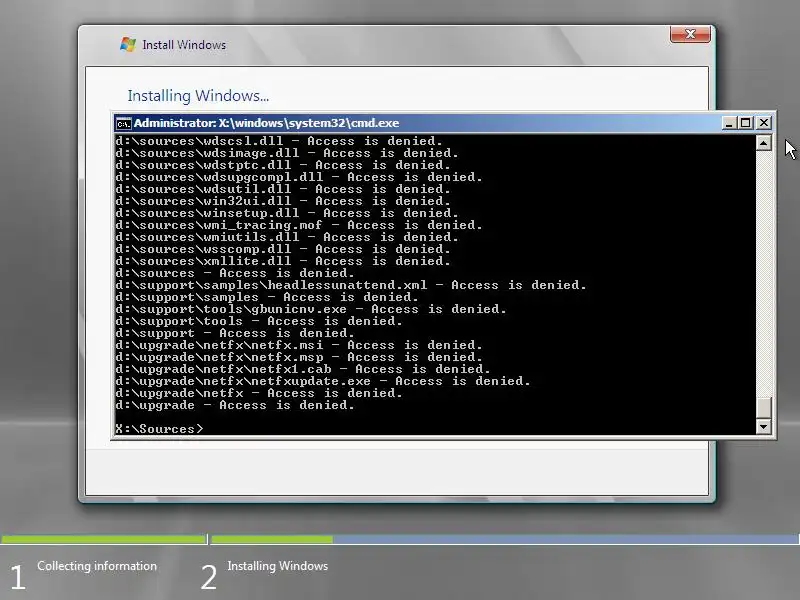Click the 'Collecting information' step label
The width and height of the screenshot is (800, 600).
(x=97, y=566)
